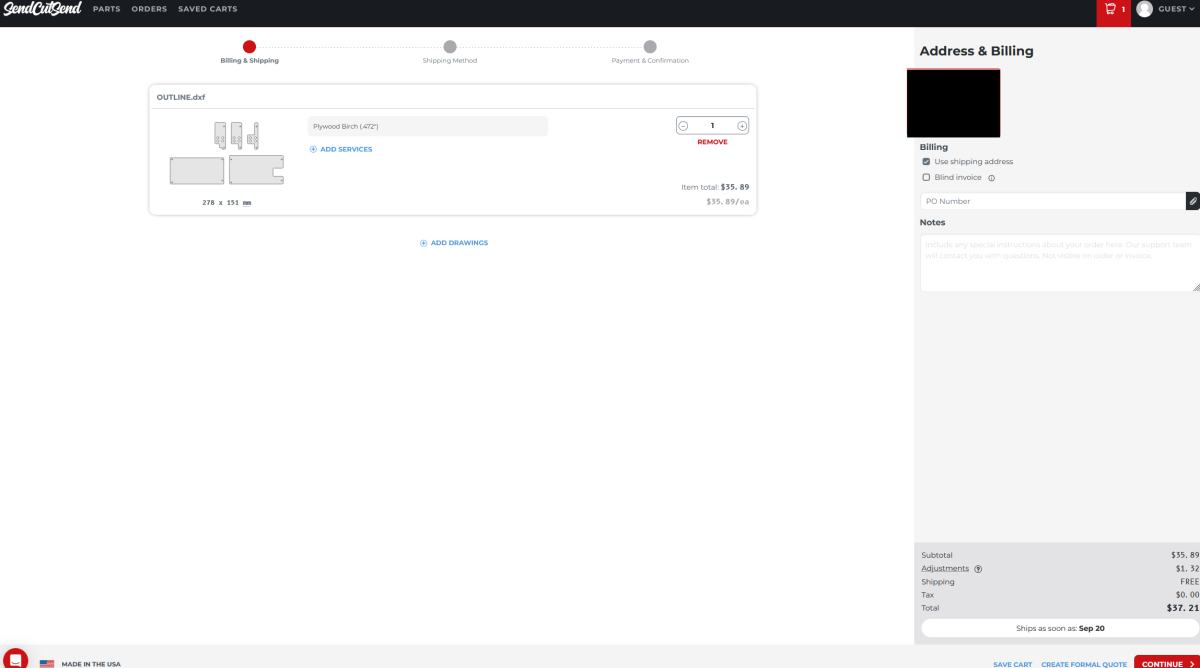
Task: Click the Ships as soon as Sep 20 text
Action: click(x=1060, y=628)
